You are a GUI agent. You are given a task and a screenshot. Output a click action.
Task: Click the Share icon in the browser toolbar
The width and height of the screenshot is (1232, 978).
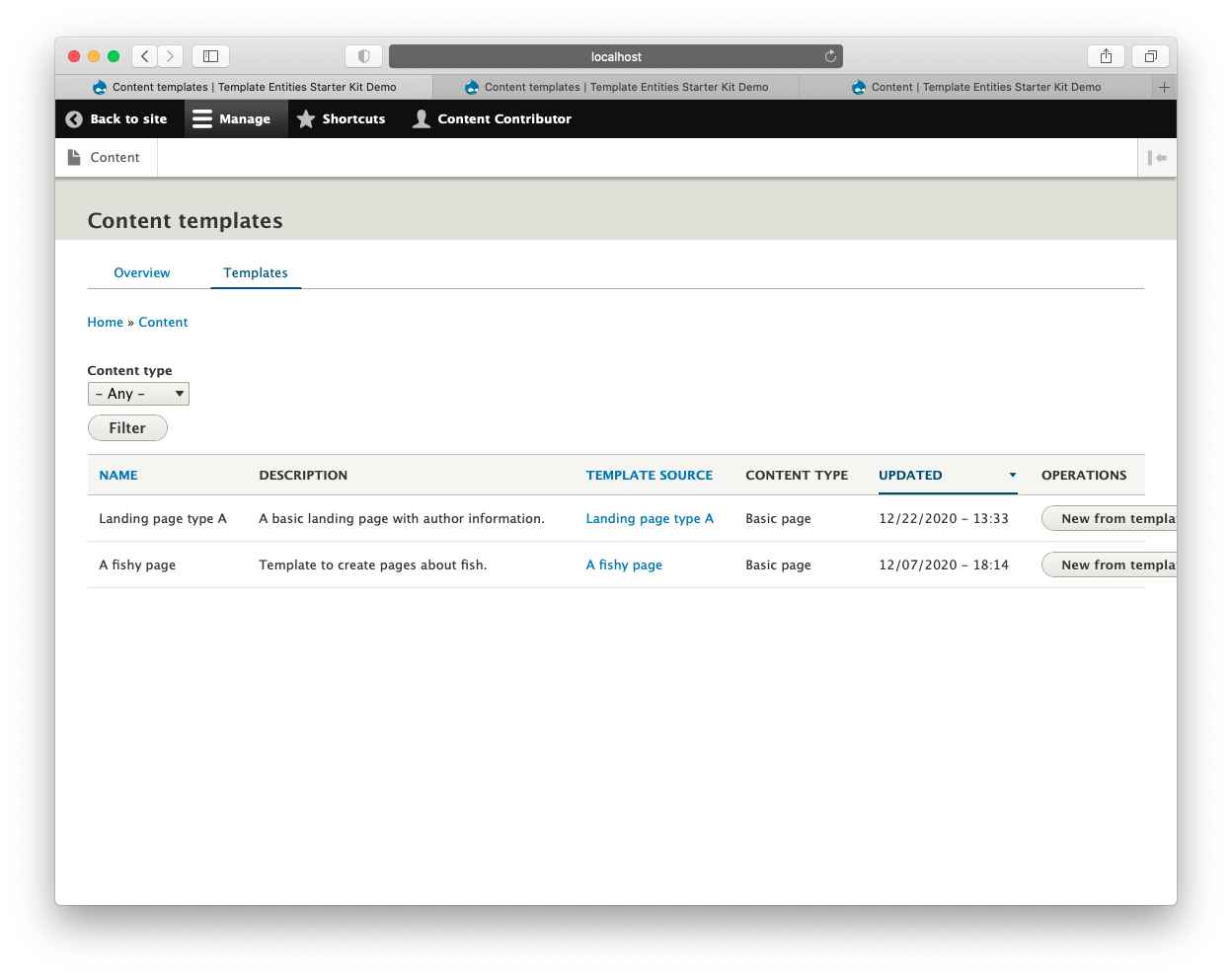[1106, 55]
